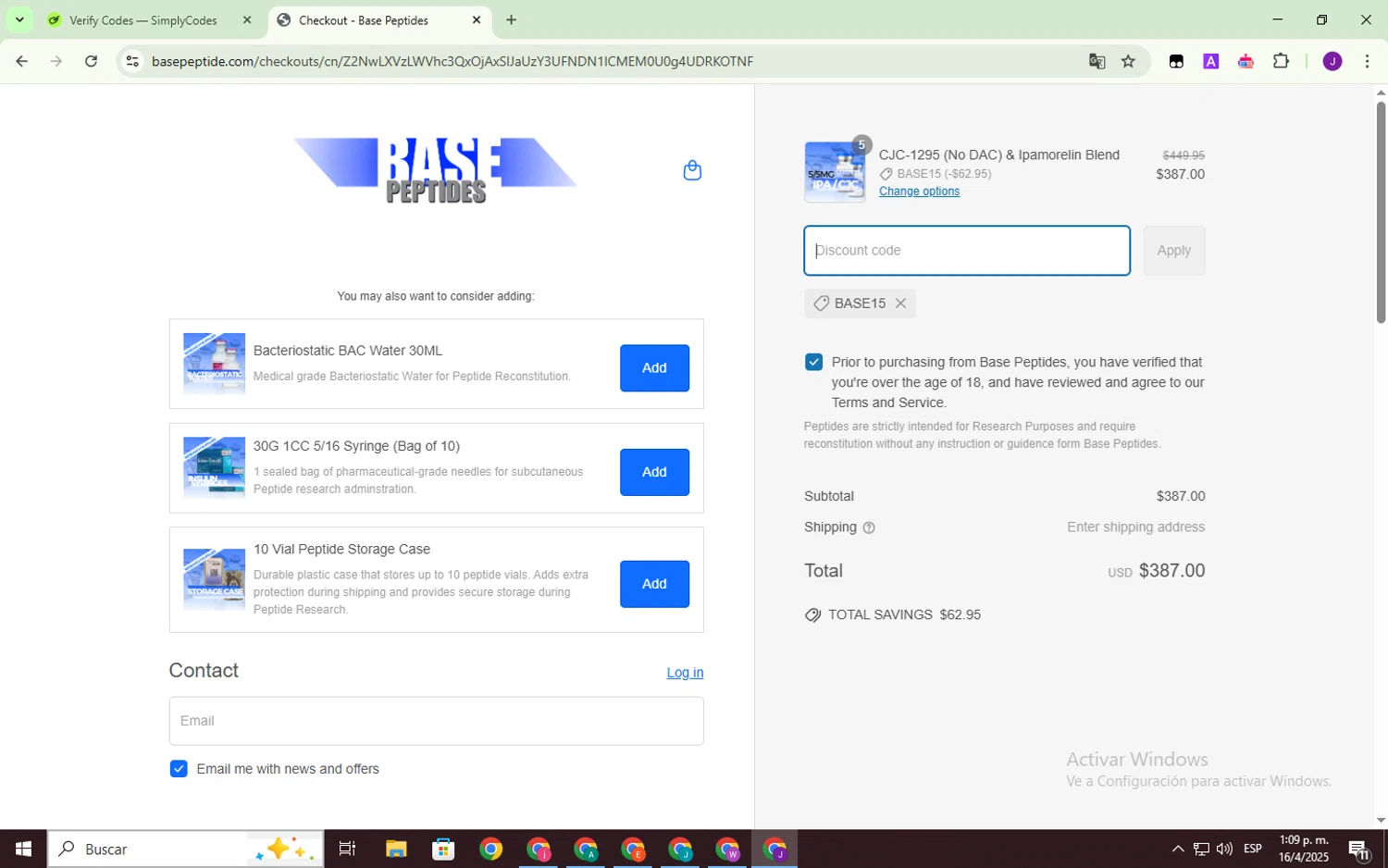Click the Bacteriostatic BAC Water thumbnail
Screen dimensions: 1388x868
[214, 364]
